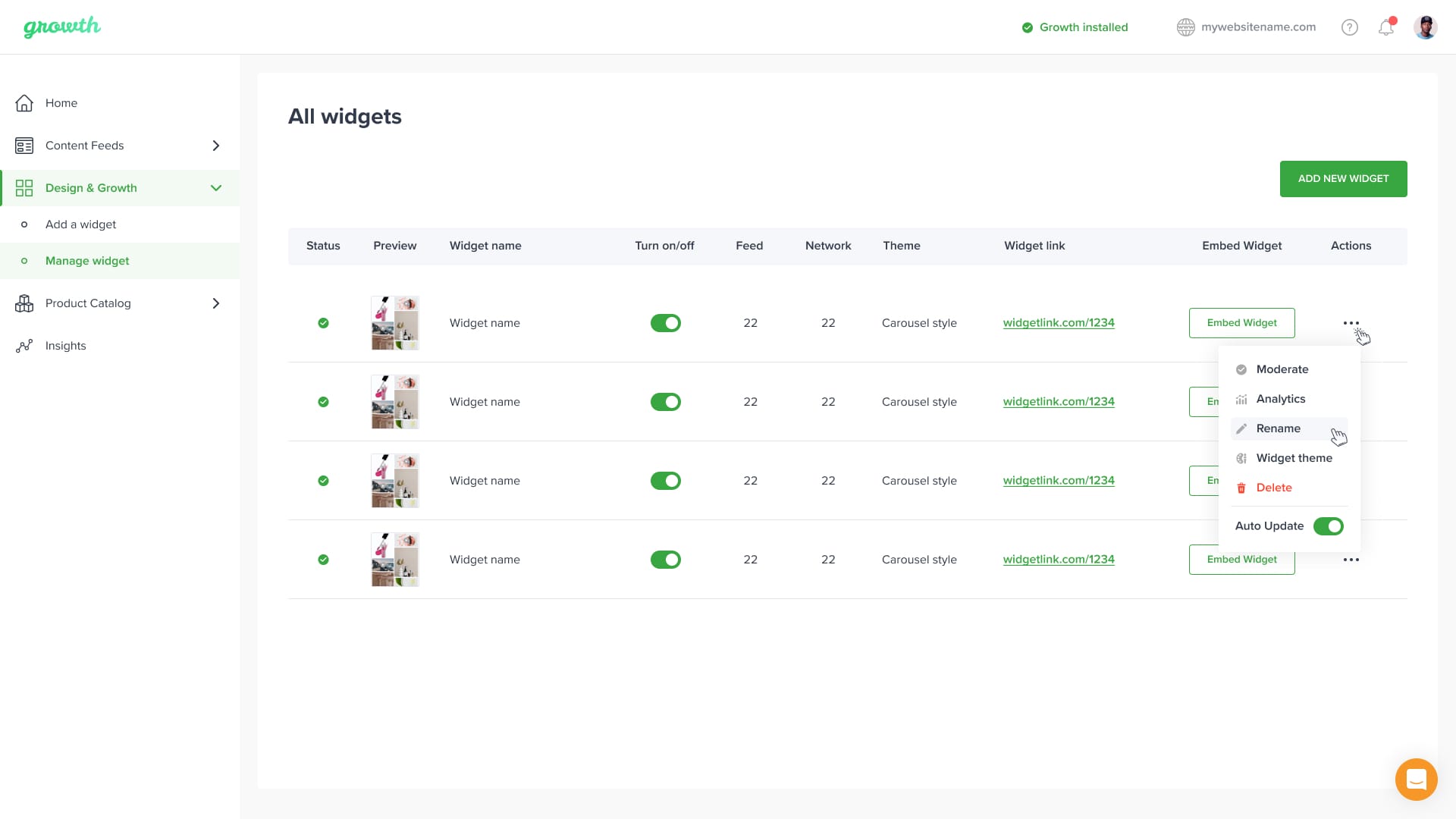This screenshot has width=1456, height=819.
Task: Expand the Product Catalog chevron
Action: click(216, 303)
